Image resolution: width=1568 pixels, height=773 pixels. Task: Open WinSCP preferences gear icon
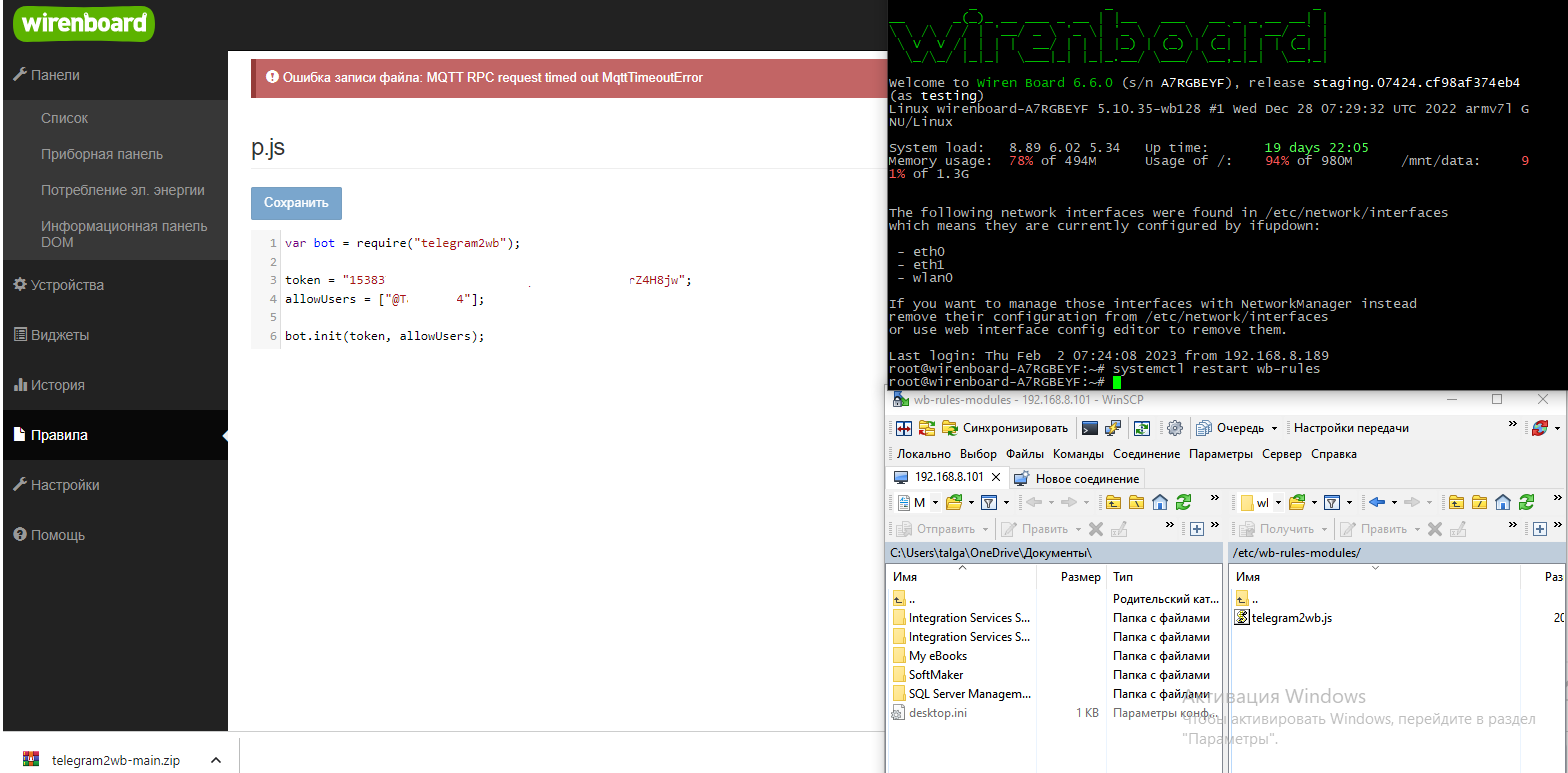[x=1175, y=428]
